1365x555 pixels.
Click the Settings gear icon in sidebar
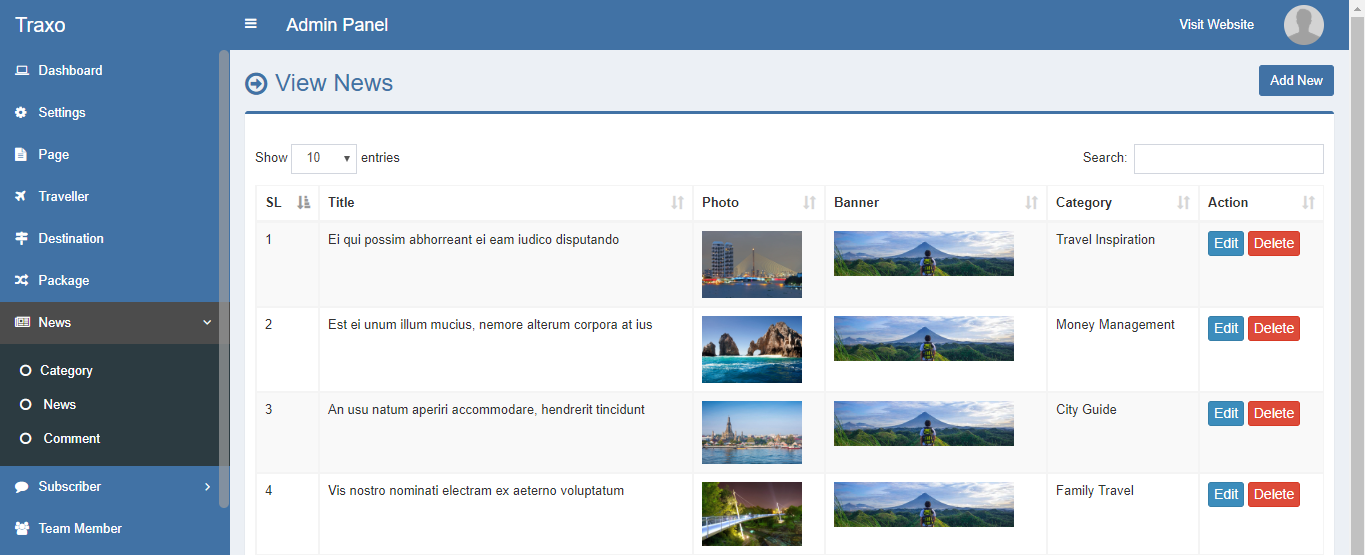tap(21, 113)
